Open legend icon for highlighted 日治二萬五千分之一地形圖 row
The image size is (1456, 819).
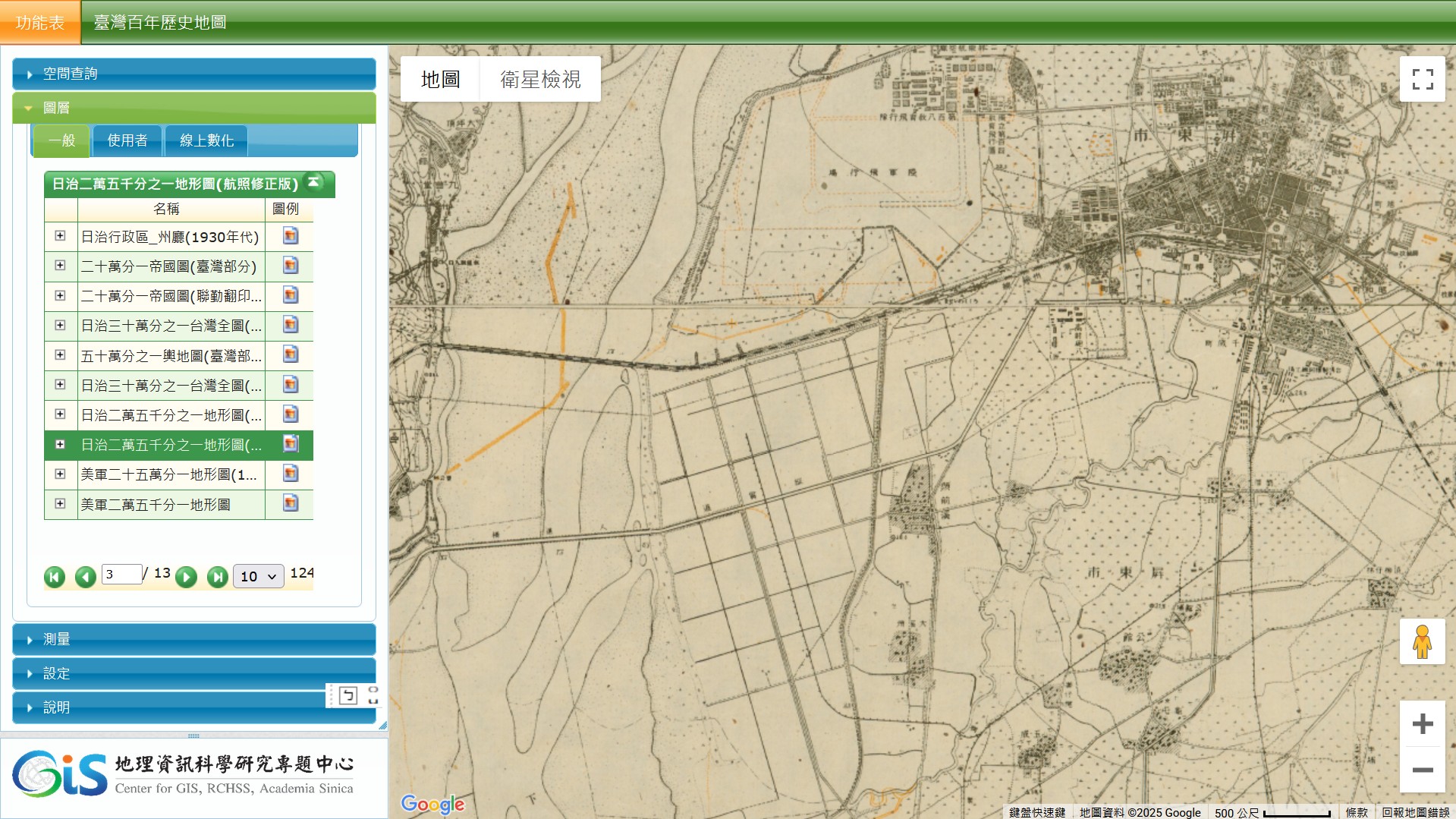tap(290, 444)
